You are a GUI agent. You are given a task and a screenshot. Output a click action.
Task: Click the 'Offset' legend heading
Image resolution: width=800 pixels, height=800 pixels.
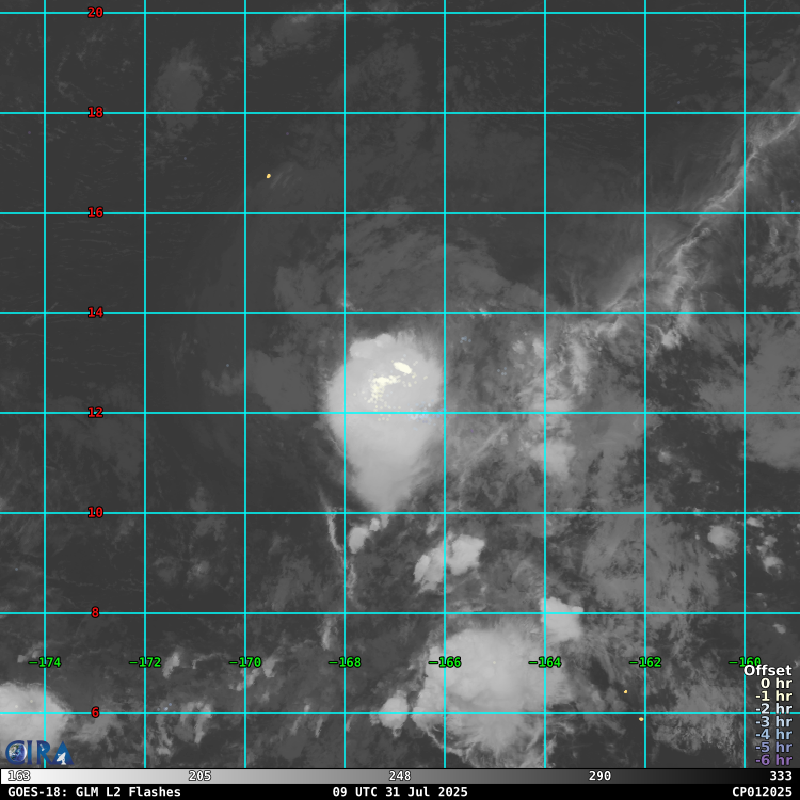pyautogui.click(x=767, y=670)
